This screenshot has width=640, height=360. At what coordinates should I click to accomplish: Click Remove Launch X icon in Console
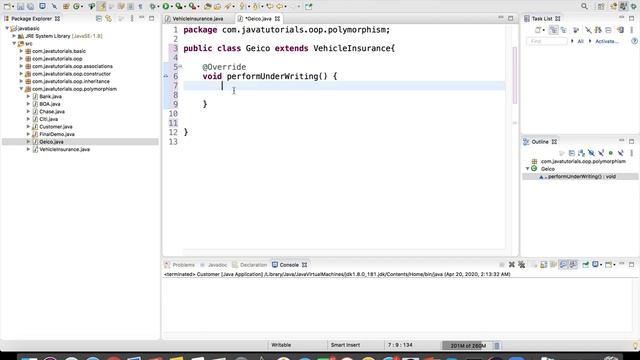coord(511,264)
